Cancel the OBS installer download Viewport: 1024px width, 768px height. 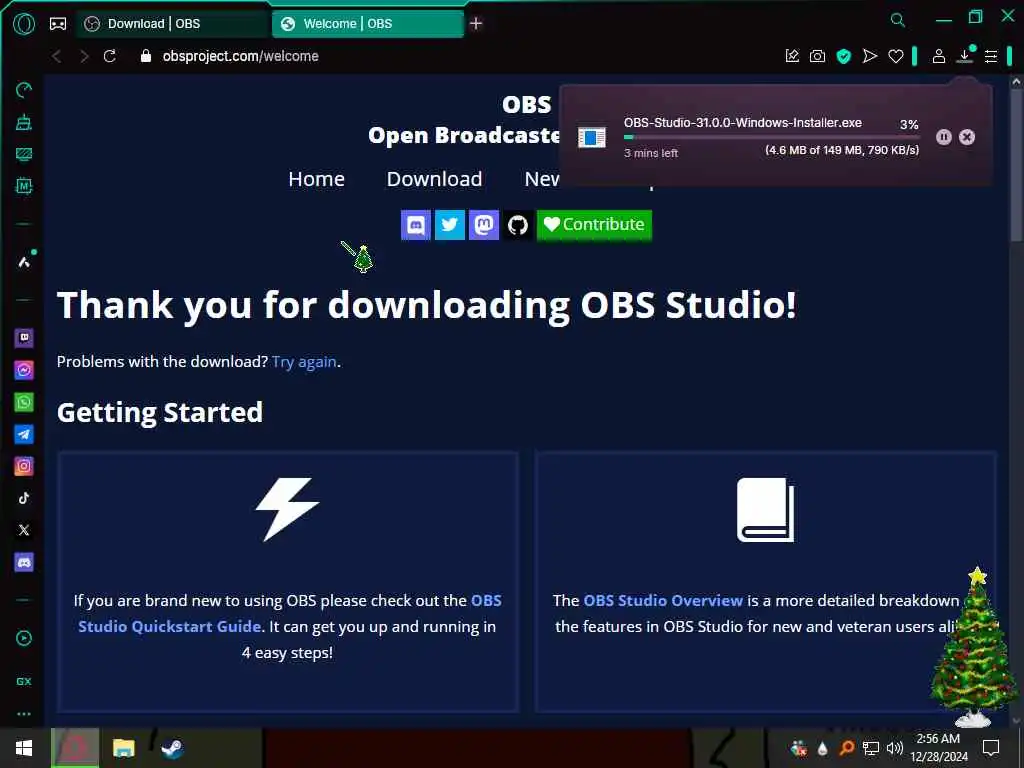pos(967,136)
